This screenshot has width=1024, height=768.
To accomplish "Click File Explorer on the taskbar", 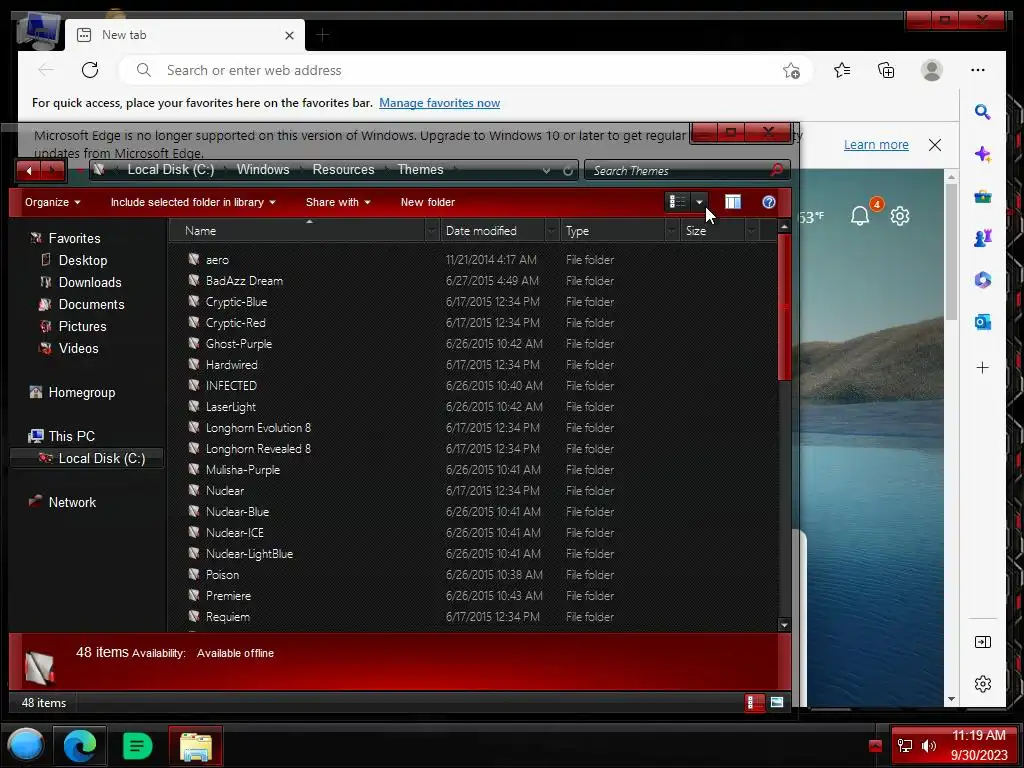I will click(195, 746).
